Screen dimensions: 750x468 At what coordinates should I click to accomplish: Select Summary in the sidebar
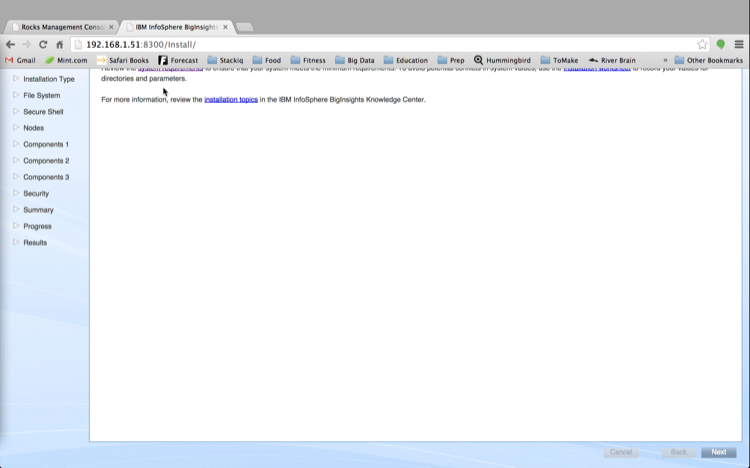pos(38,210)
